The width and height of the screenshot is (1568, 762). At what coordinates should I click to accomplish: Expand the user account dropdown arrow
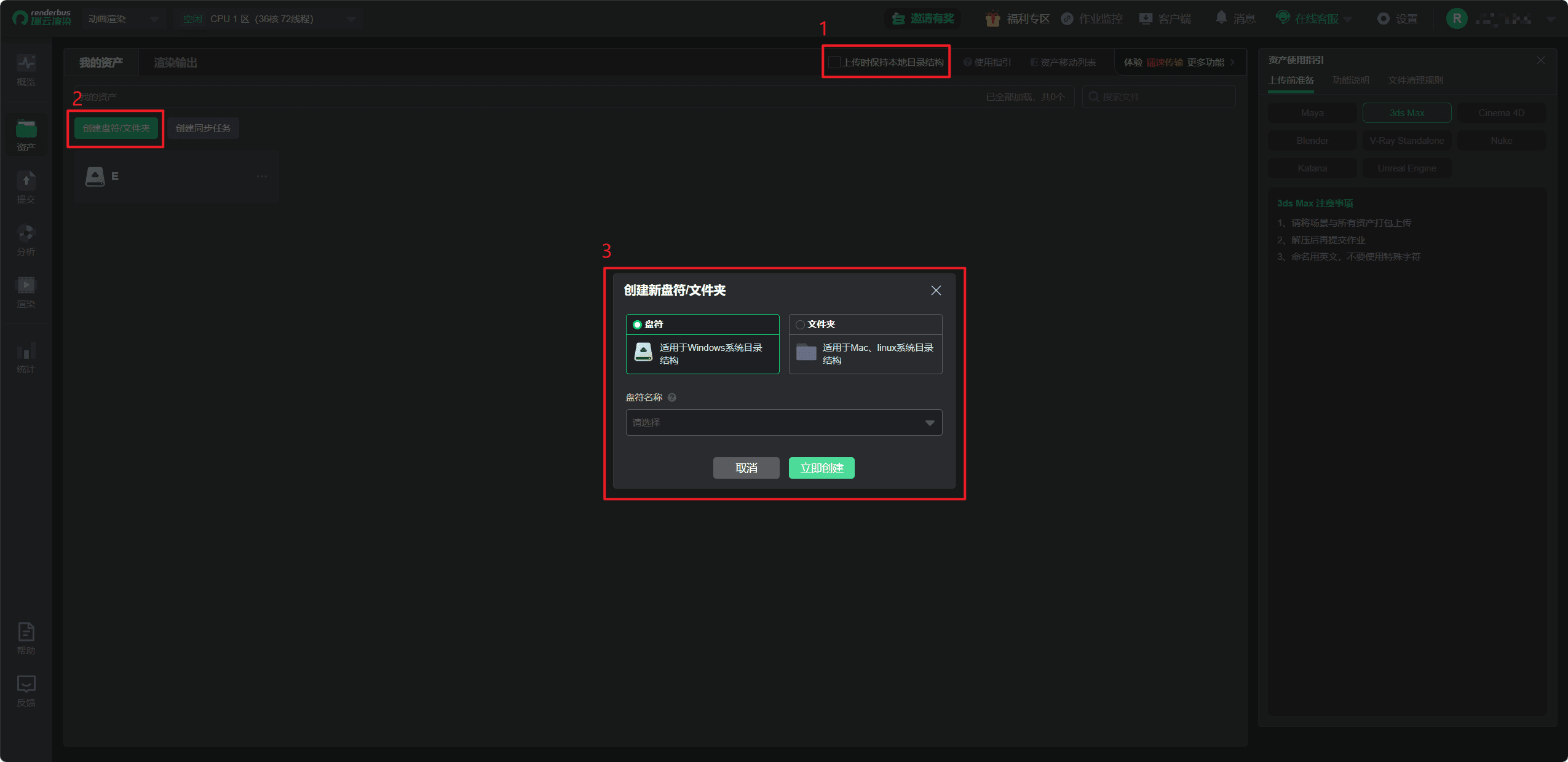[x=1551, y=20]
